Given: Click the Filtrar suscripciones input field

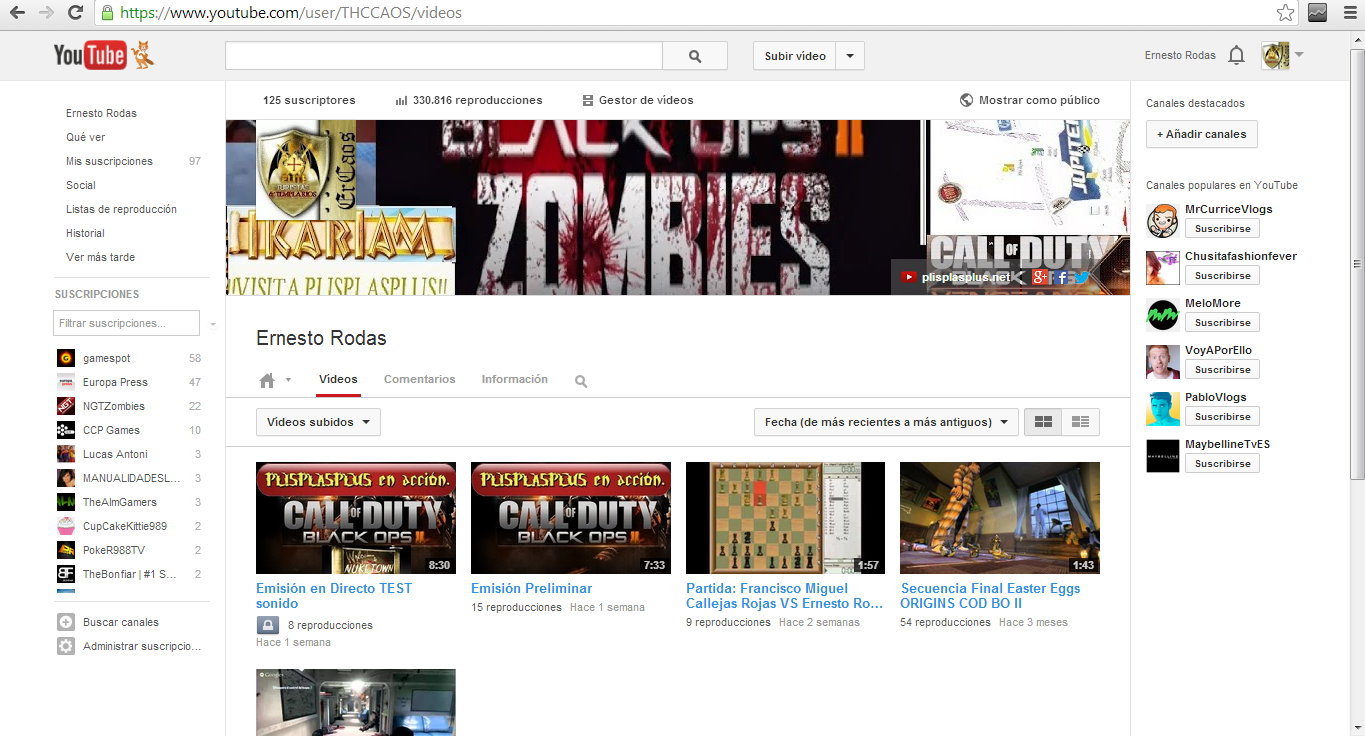Looking at the screenshot, I should 128,324.
